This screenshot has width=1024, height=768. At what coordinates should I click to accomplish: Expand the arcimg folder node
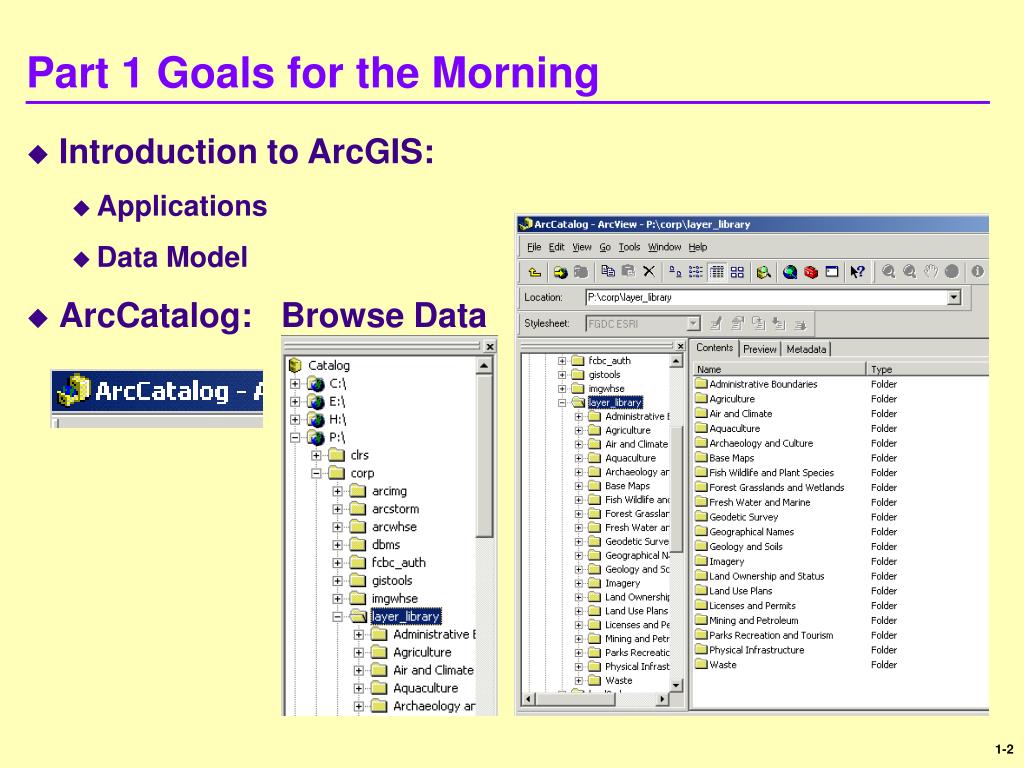pos(338,491)
